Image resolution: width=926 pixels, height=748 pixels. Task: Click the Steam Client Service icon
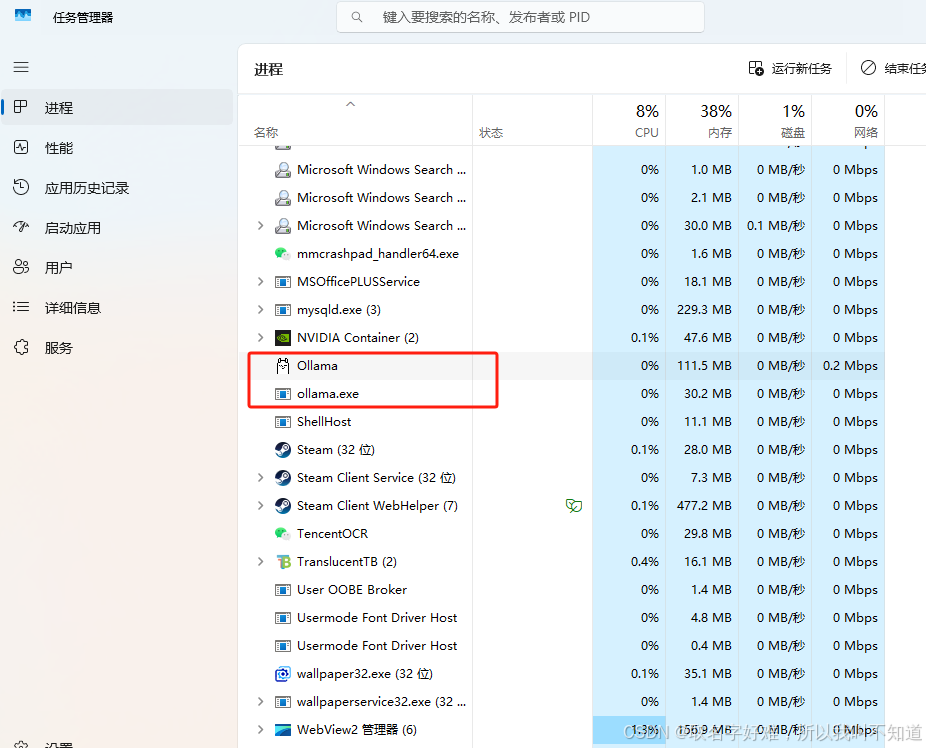click(283, 478)
